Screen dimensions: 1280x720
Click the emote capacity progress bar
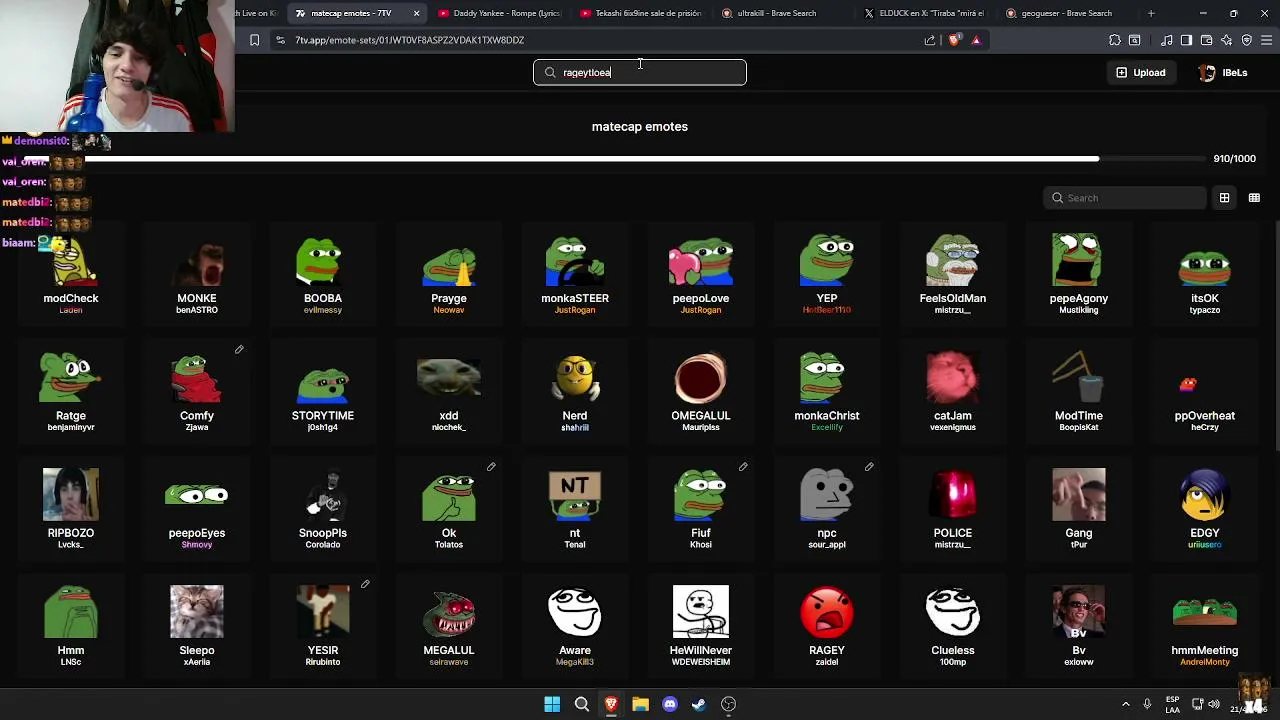point(640,159)
